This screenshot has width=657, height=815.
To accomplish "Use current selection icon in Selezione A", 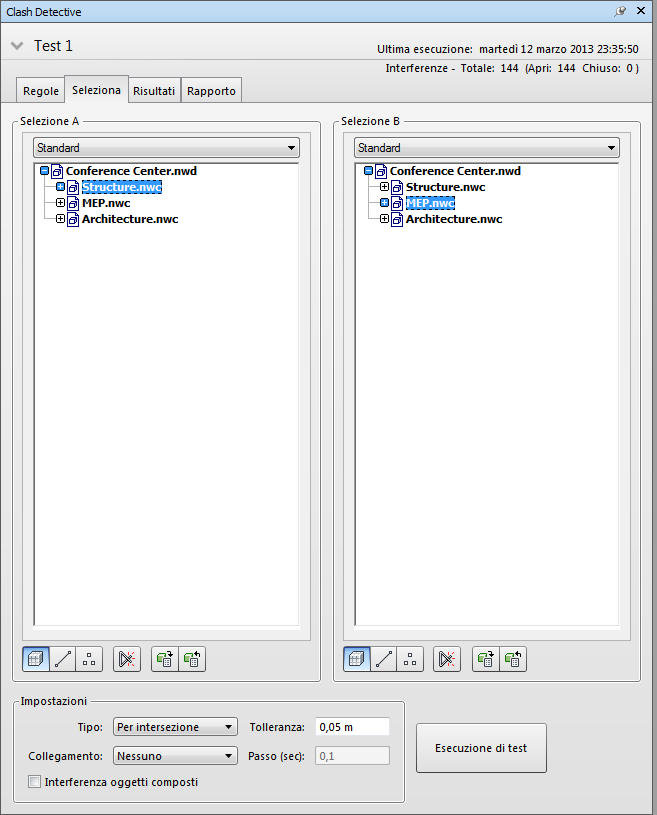I will click(165, 659).
